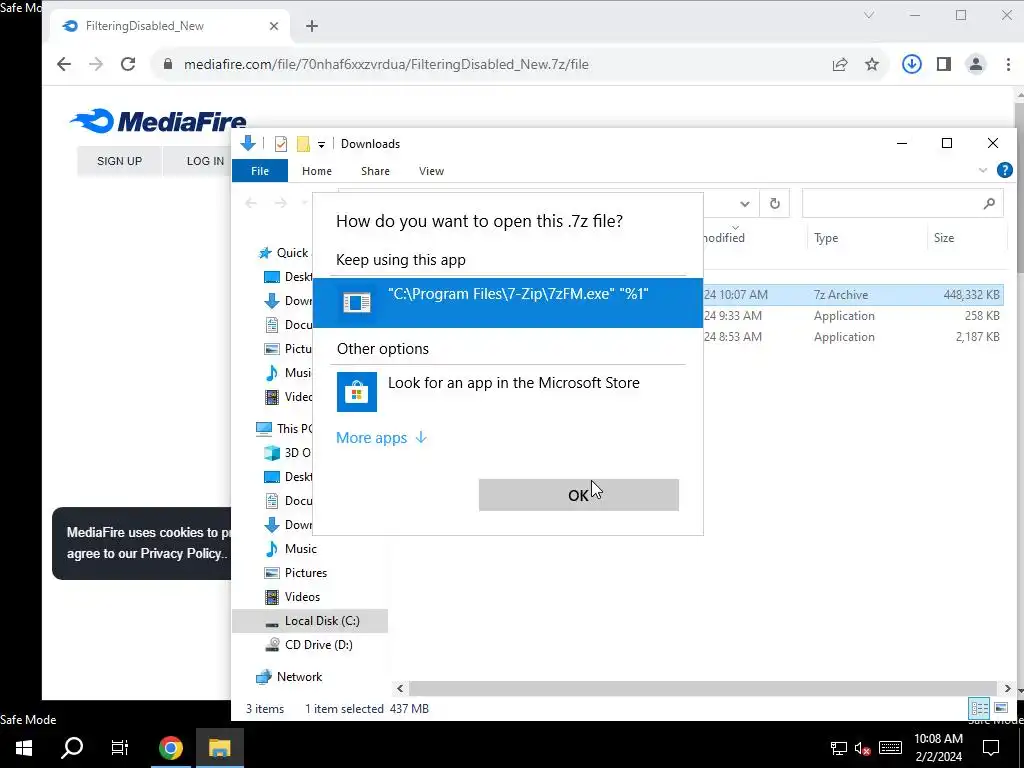Reload the MediaFire page in Chrome

[128, 64]
